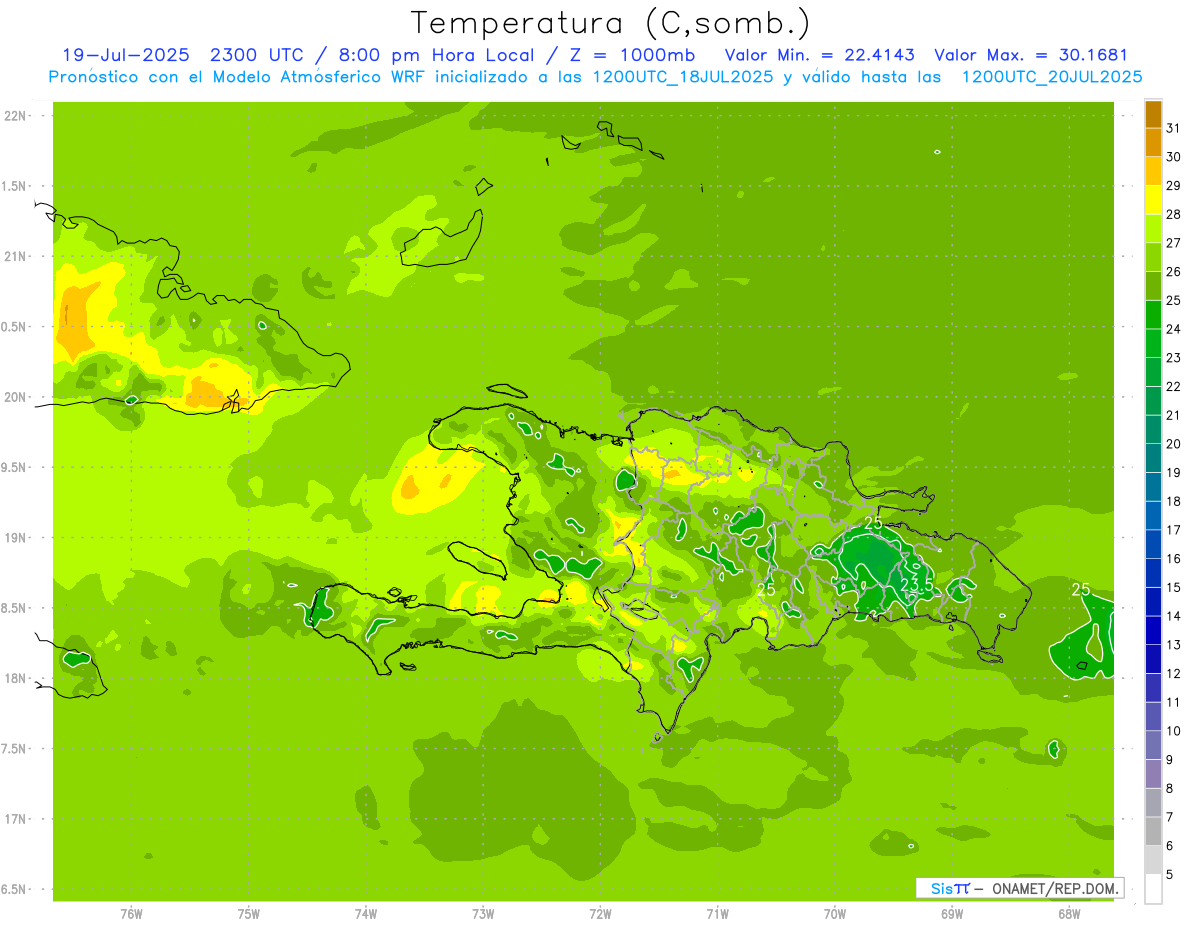Image resolution: width=1200 pixels, height=927 pixels.
Task: Click the "20N" latitude label
Action: tap(17, 398)
